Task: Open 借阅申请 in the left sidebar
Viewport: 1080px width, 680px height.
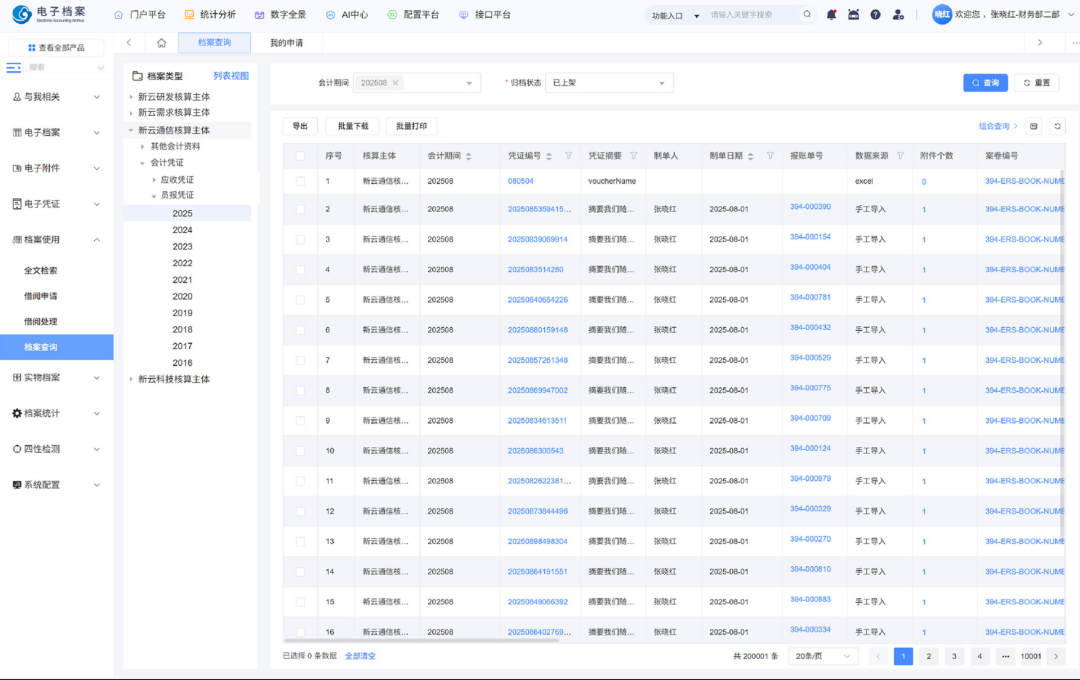Action: 41,296
